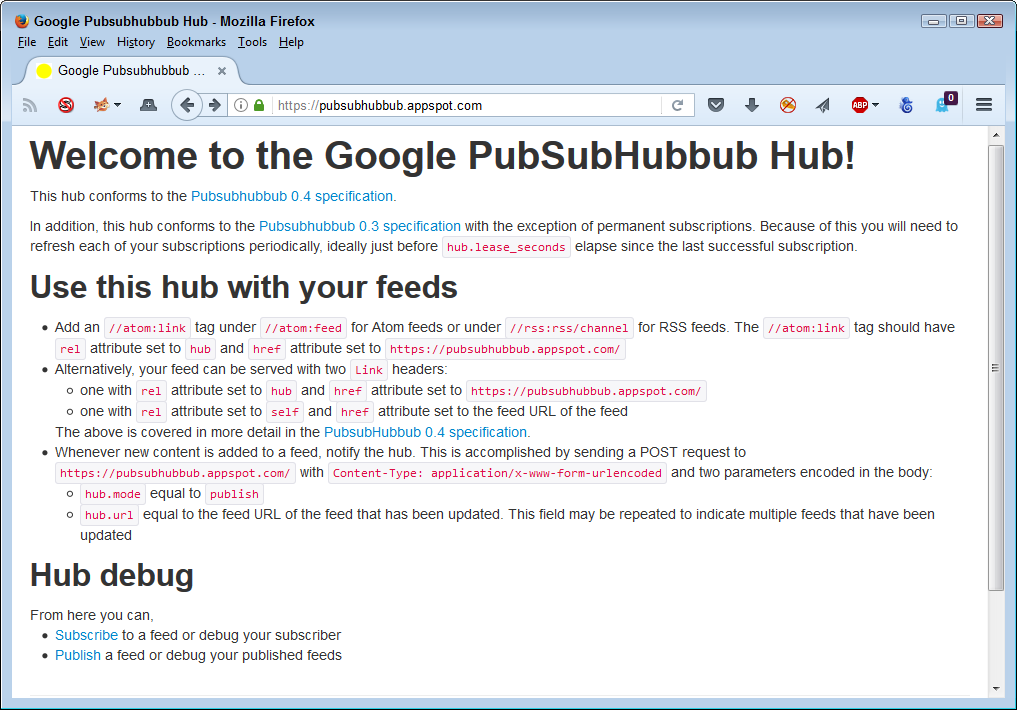Click the Content-Type application/x-www-form-urlencoded code

(x=497, y=473)
